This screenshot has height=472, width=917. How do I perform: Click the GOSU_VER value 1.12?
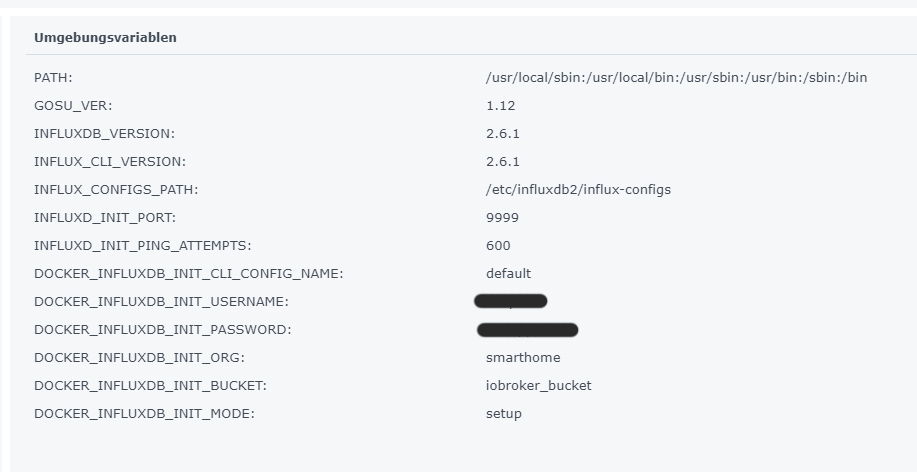501,106
